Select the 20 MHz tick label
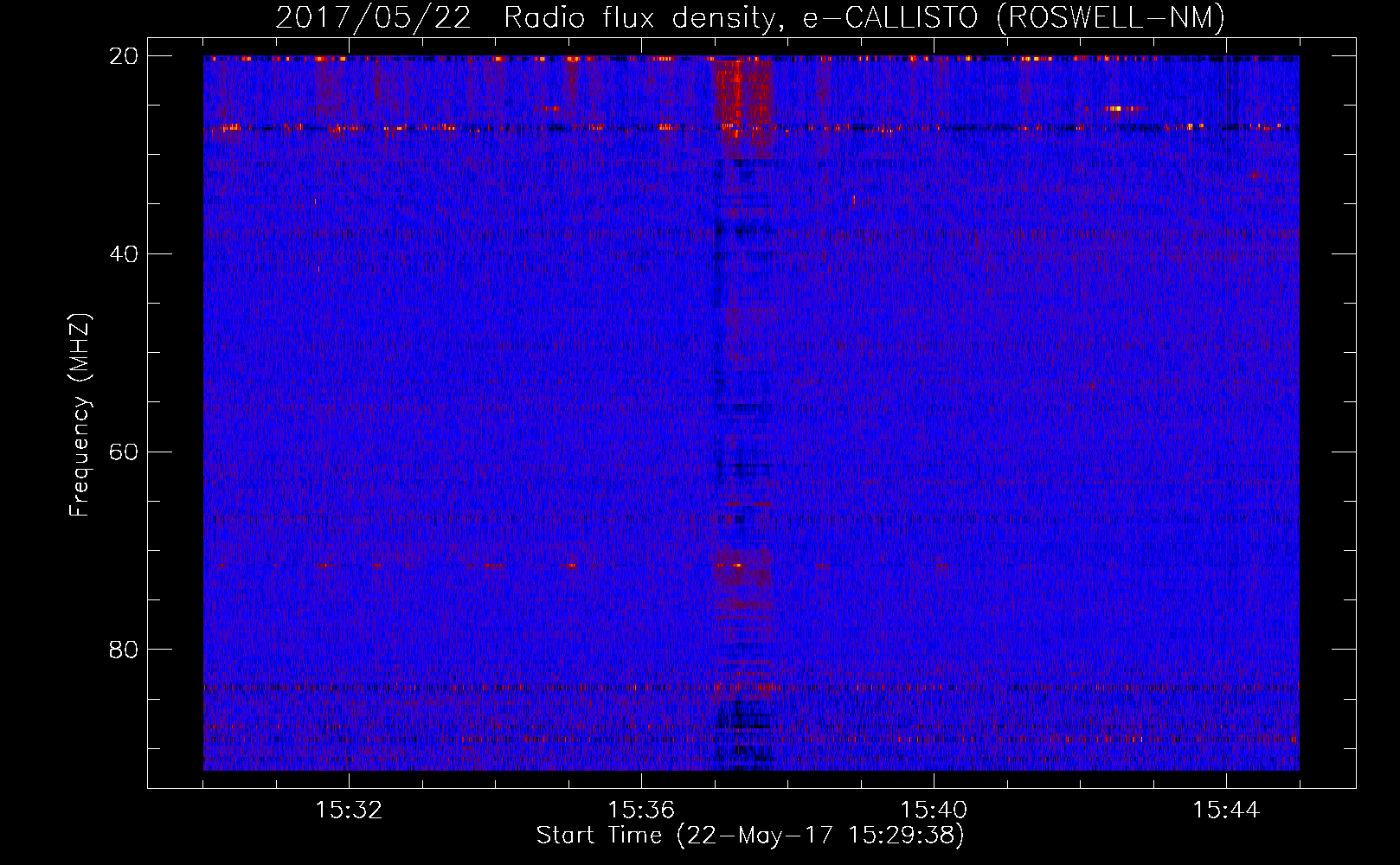 click(125, 56)
